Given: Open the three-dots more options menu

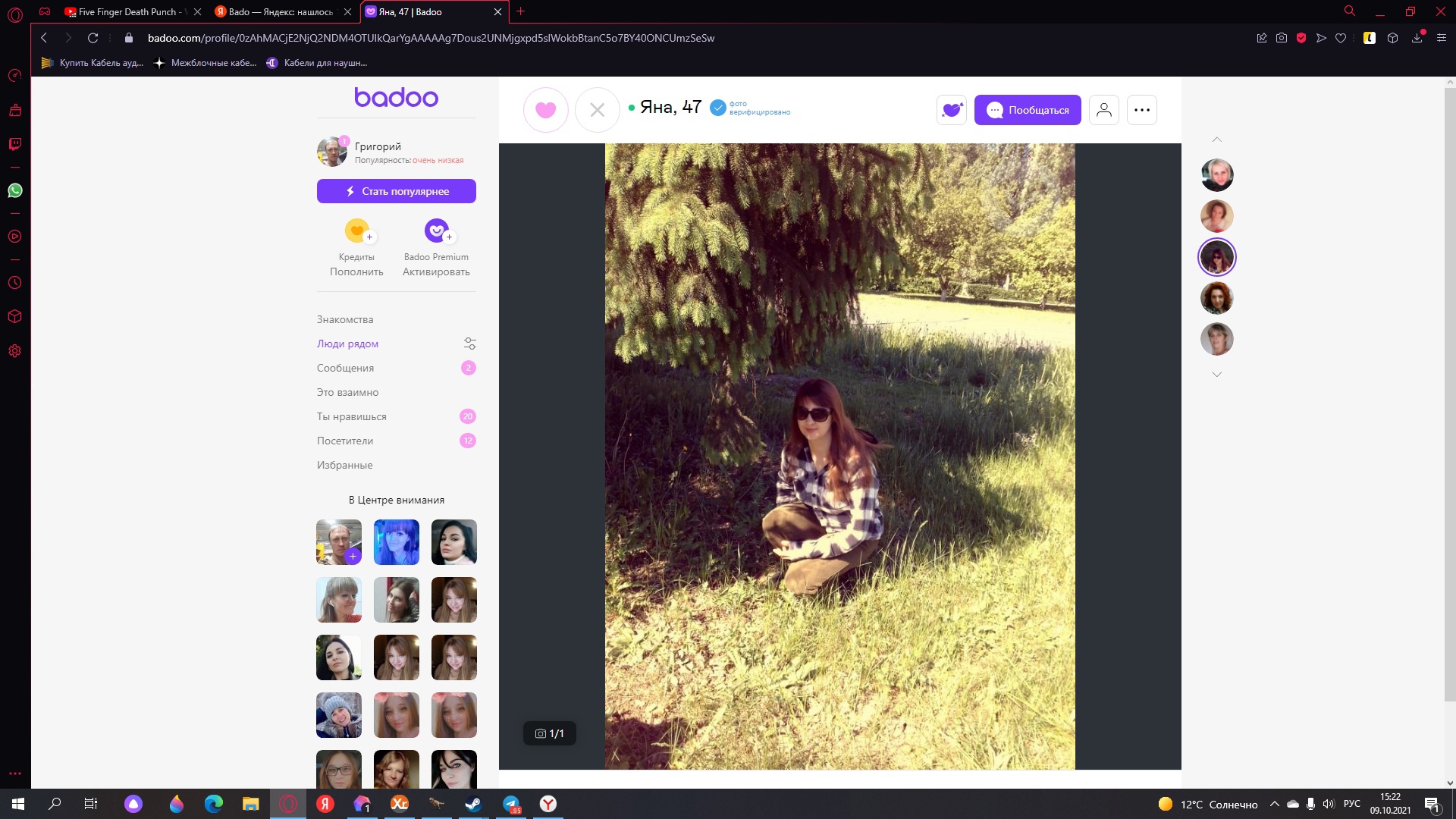Looking at the screenshot, I should click(x=1141, y=110).
